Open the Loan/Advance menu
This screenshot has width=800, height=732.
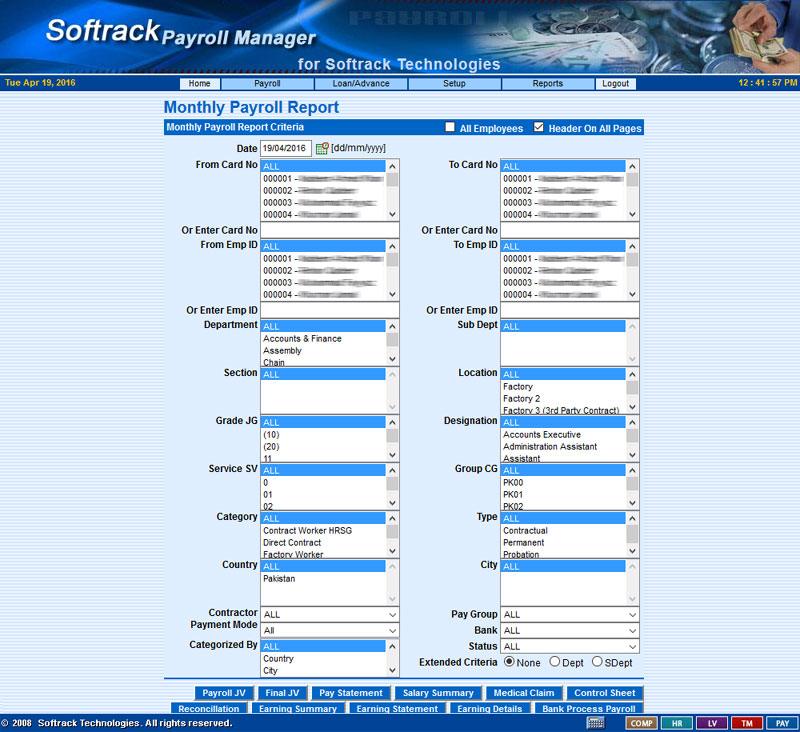coord(361,84)
